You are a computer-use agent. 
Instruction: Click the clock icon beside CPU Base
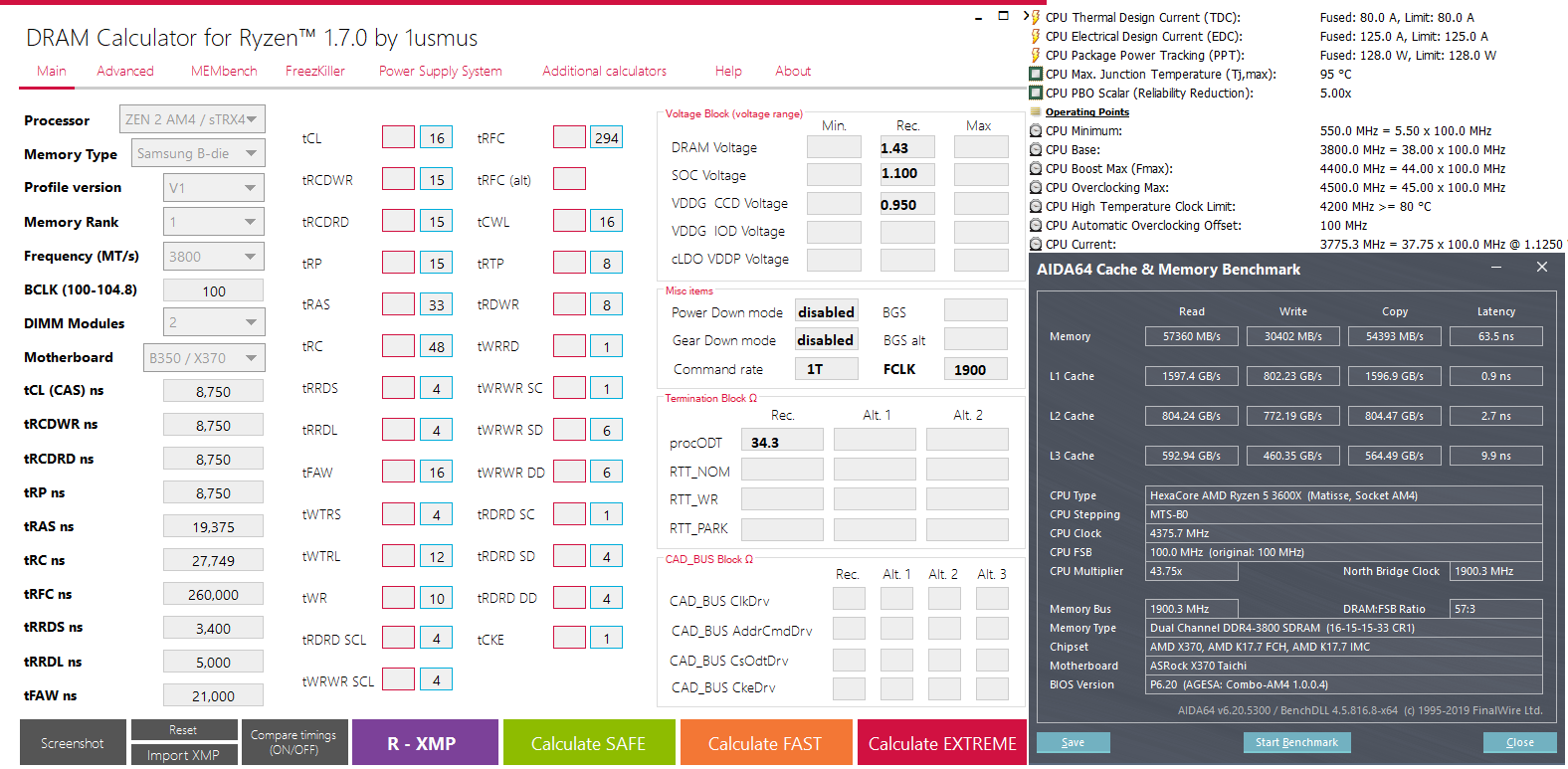click(x=1036, y=149)
